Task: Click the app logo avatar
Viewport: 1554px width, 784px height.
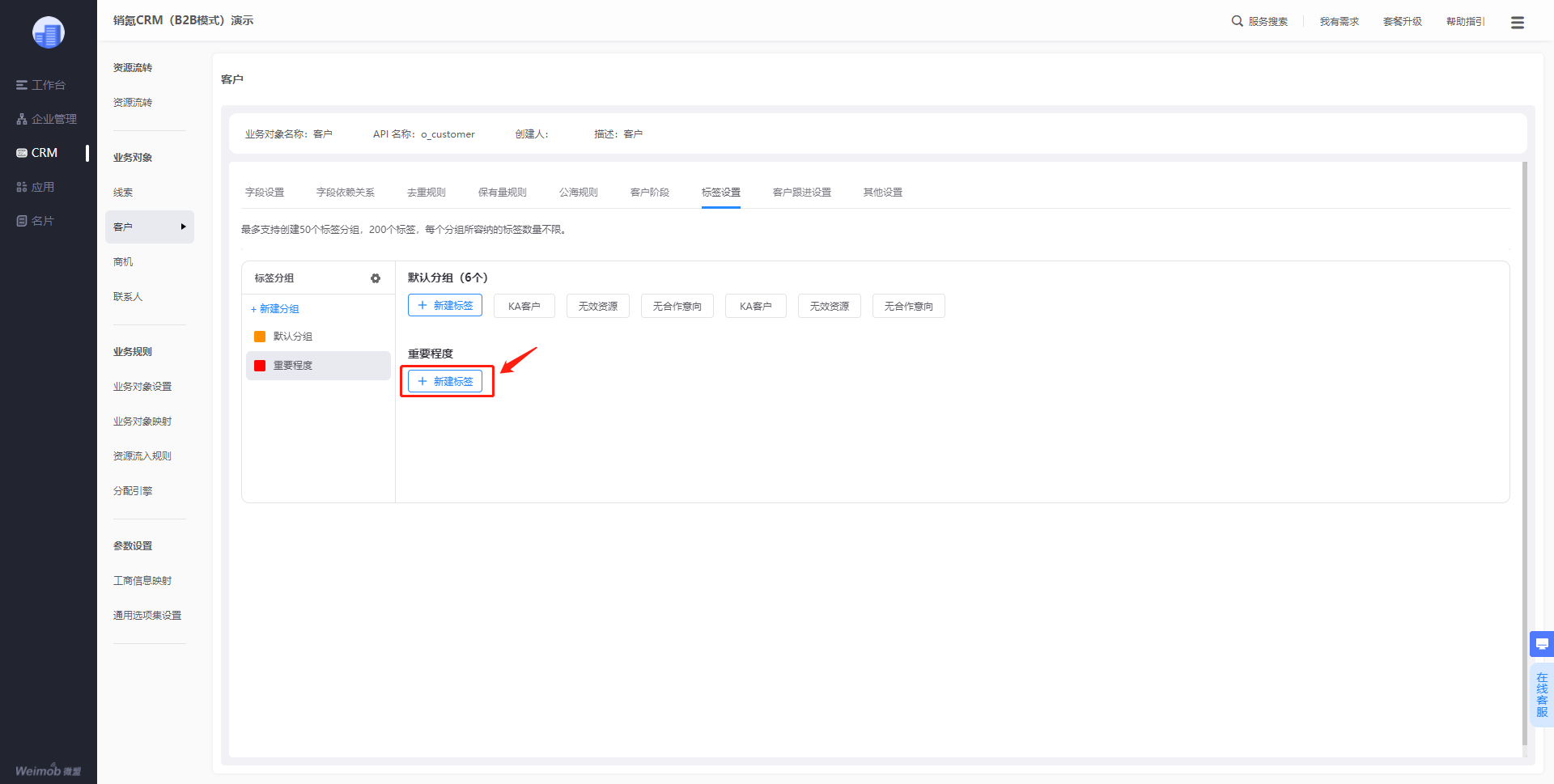Action: click(x=49, y=32)
